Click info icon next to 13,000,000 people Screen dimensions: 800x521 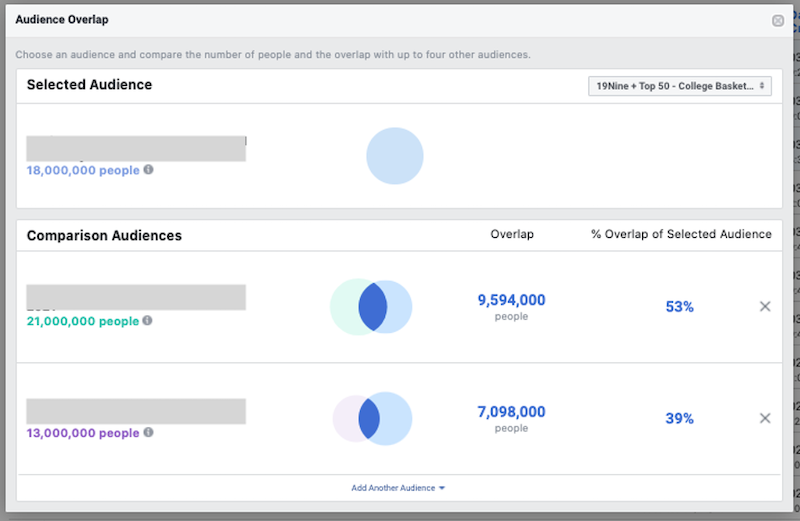coord(148,432)
